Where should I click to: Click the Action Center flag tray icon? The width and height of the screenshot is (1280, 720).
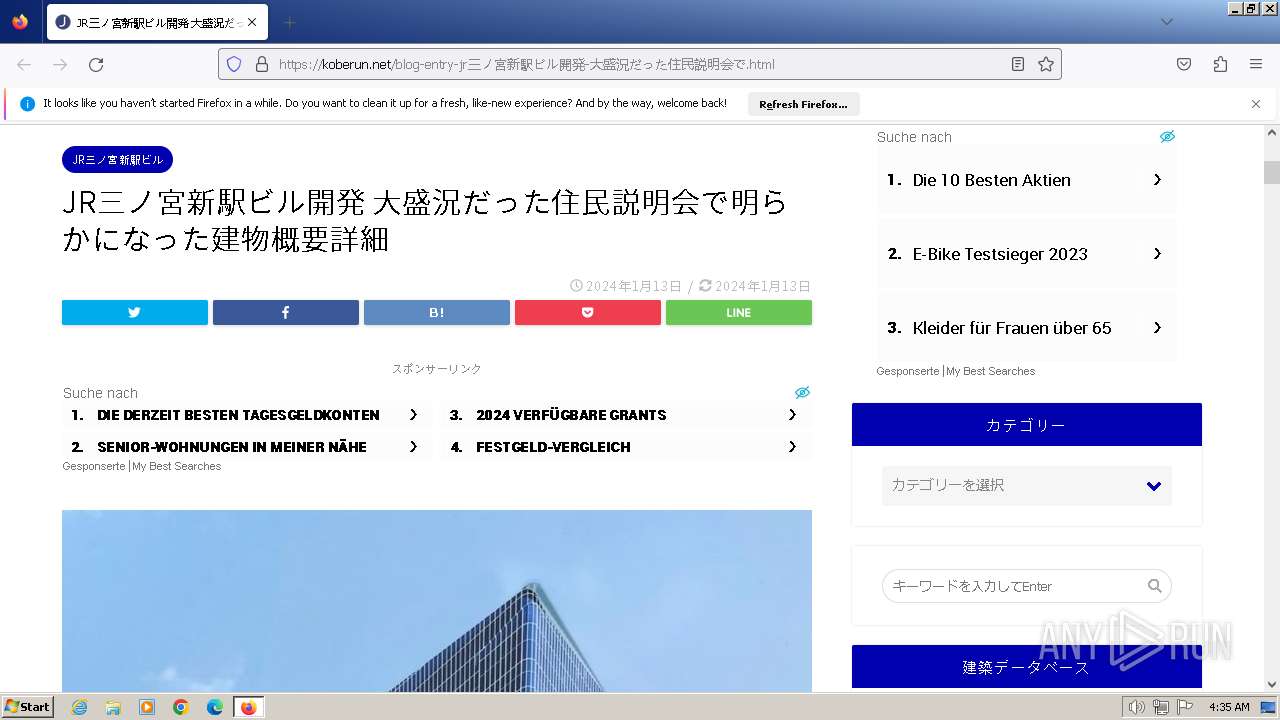point(1185,707)
